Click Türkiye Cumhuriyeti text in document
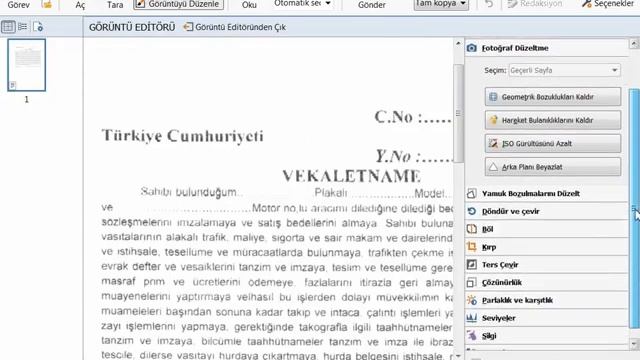640x360 pixels. click(182, 136)
